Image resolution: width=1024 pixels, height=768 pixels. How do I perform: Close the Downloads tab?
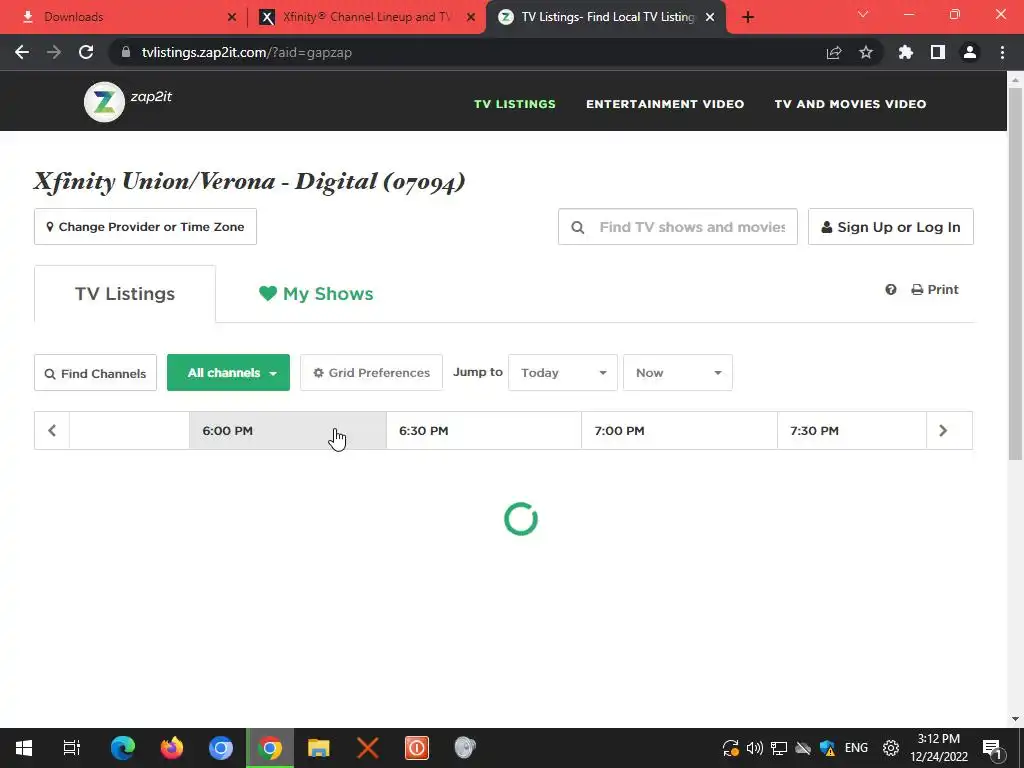tap(232, 17)
